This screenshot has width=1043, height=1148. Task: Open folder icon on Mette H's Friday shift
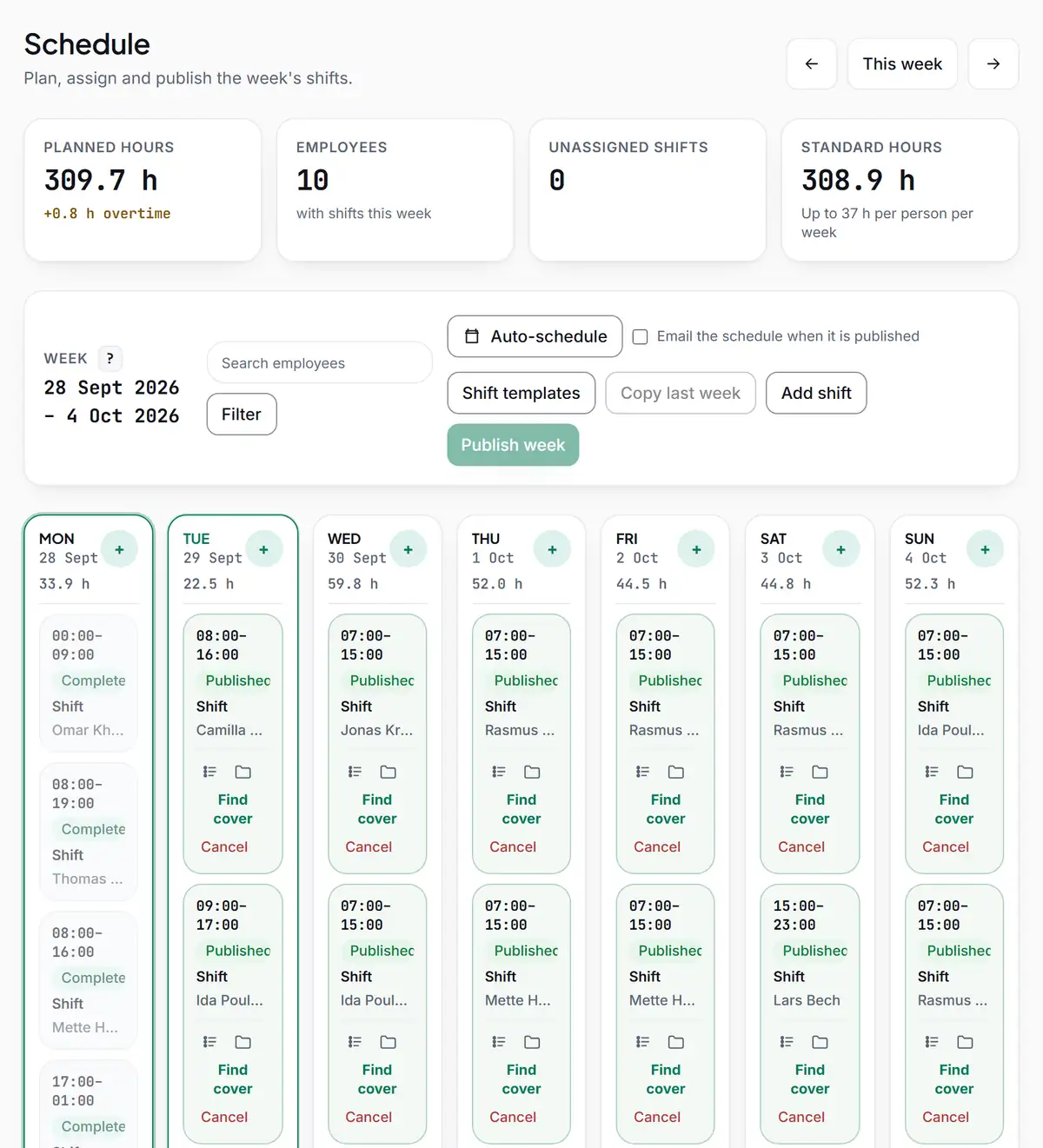676,1042
